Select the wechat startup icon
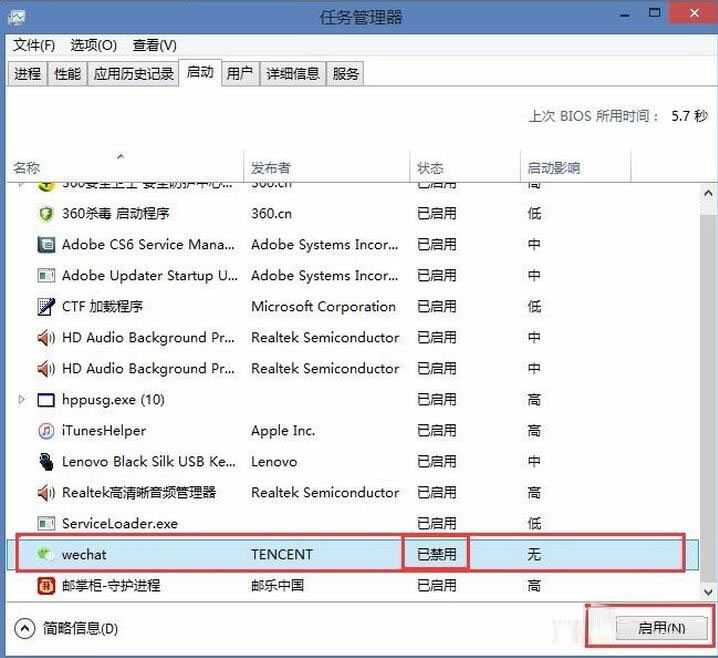Screen dimensions: 718x658 [x=45, y=554]
